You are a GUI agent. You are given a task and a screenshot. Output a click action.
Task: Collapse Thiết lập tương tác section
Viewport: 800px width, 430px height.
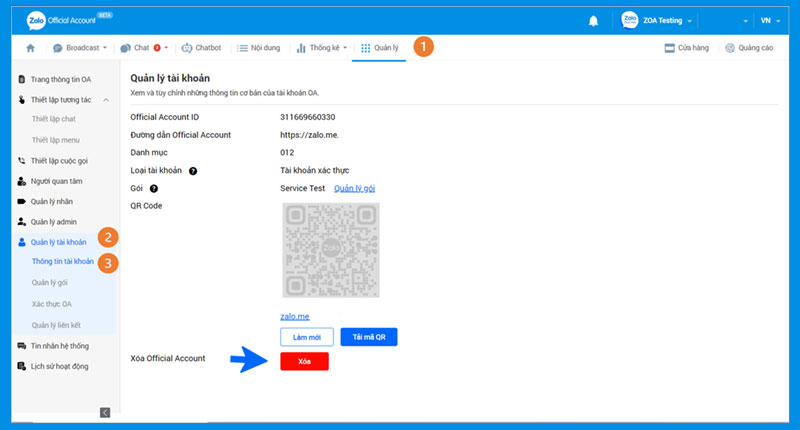click(x=106, y=100)
